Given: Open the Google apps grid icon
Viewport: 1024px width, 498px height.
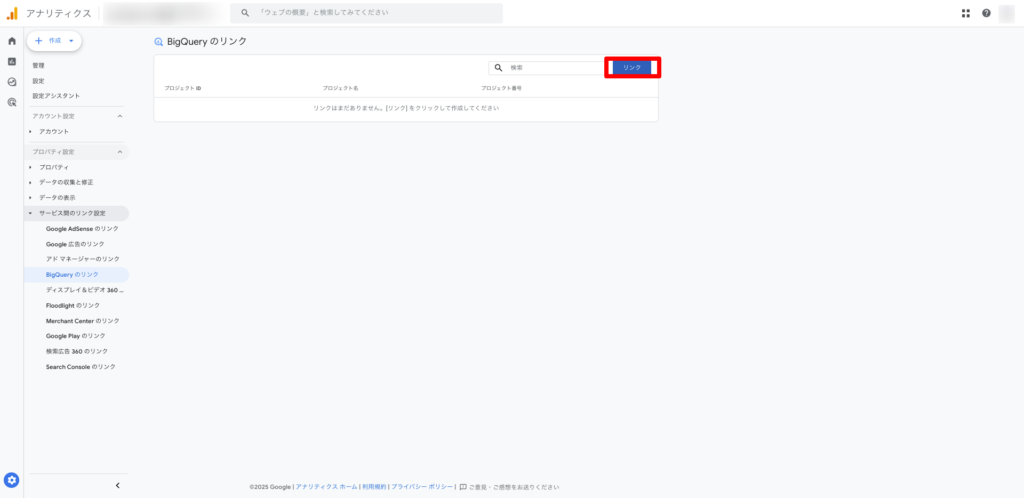Looking at the screenshot, I should (x=966, y=13).
